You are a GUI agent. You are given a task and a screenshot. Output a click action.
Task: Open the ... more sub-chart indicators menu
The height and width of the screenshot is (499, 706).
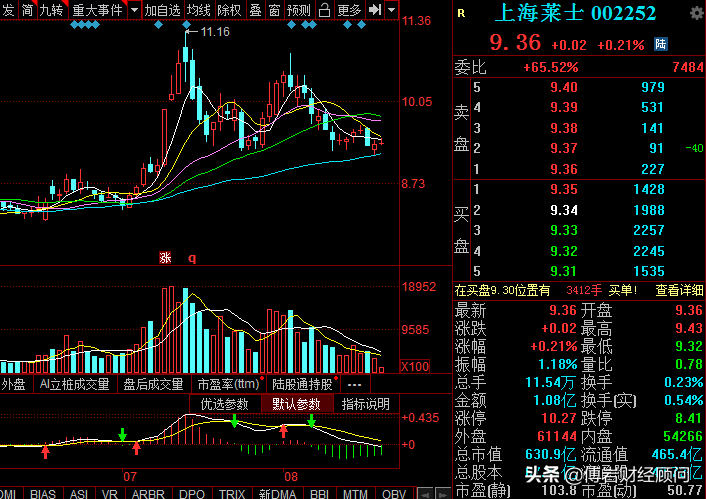pyautogui.click(x=355, y=385)
